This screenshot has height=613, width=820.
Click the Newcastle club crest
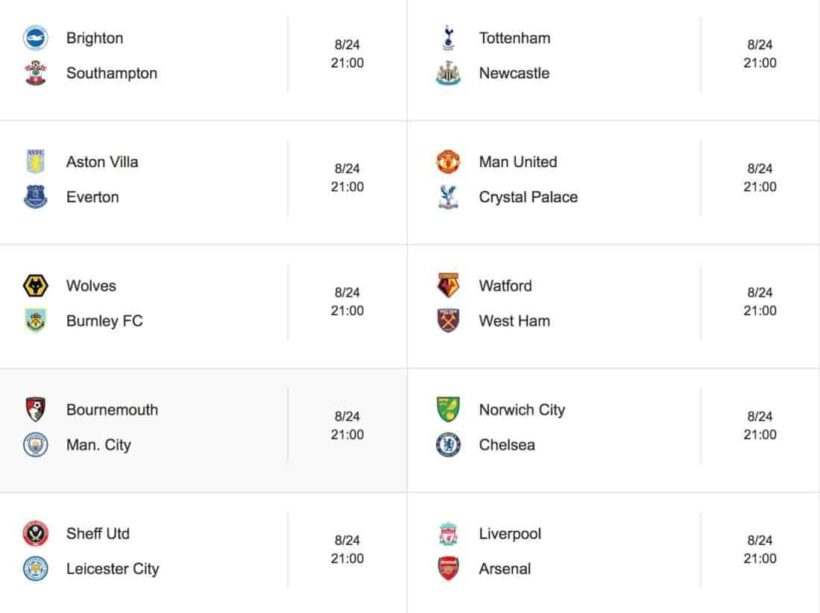(447, 73)
